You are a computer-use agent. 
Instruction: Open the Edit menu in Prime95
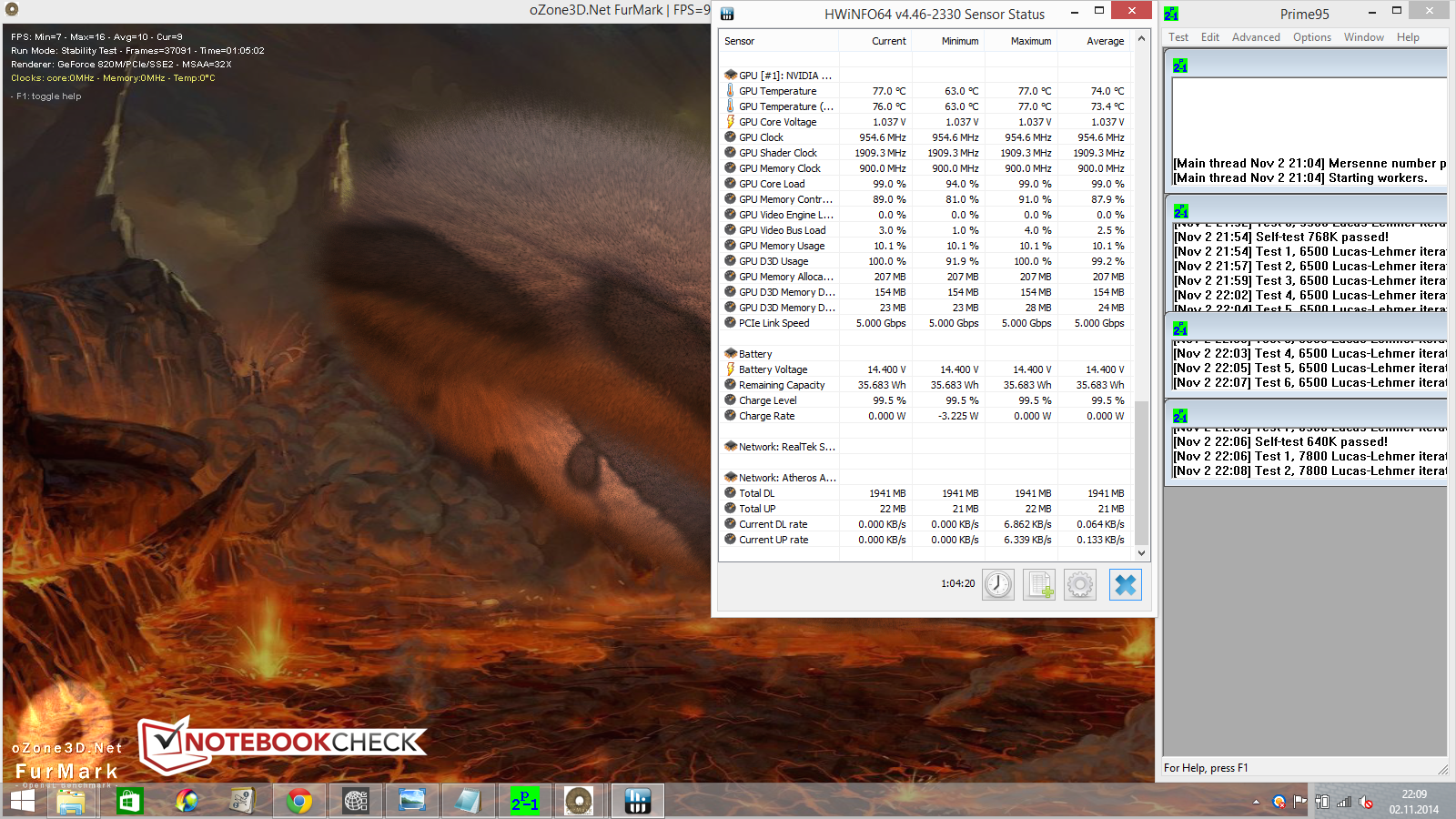[x=1210, y=37]
